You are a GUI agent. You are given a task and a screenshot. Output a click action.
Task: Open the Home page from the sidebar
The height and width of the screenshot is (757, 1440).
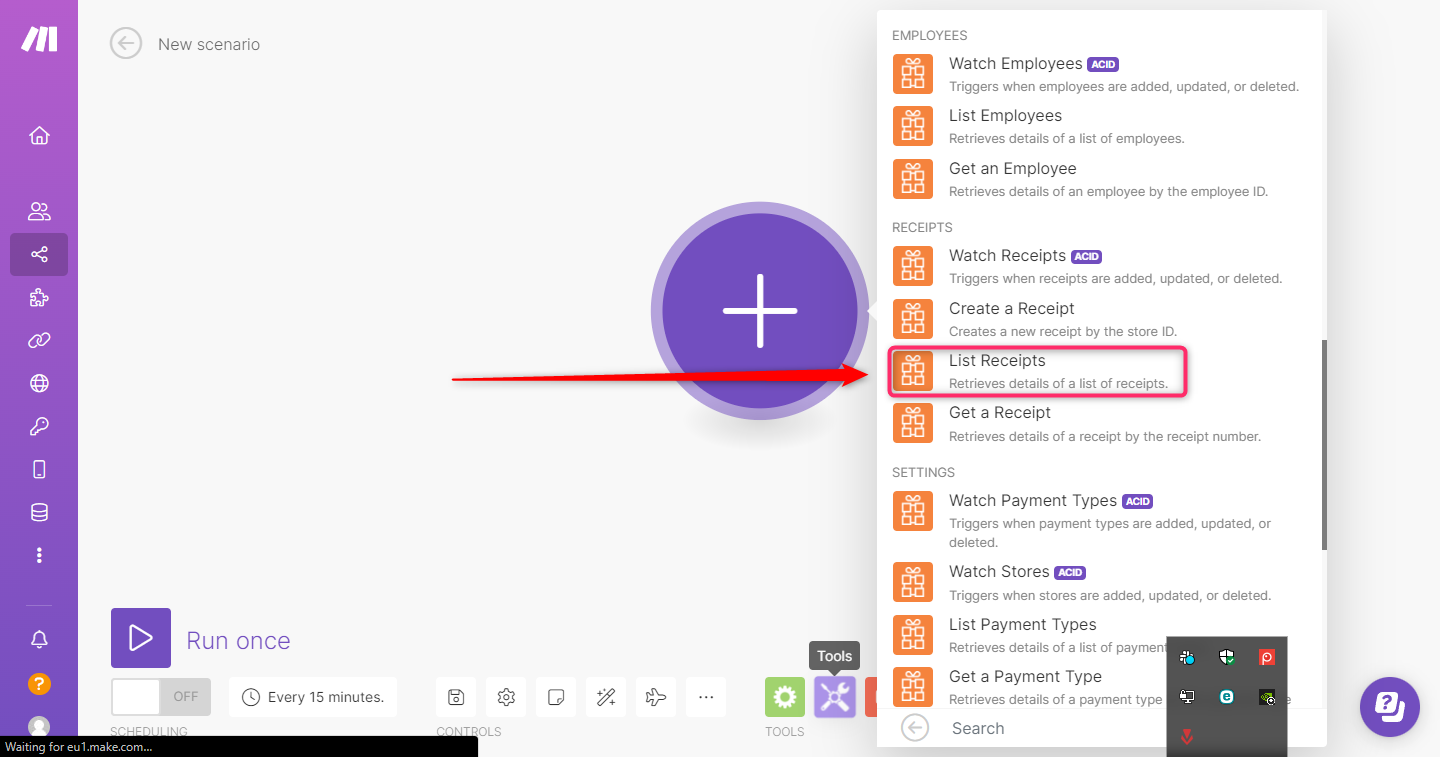[x=39, y=135]
